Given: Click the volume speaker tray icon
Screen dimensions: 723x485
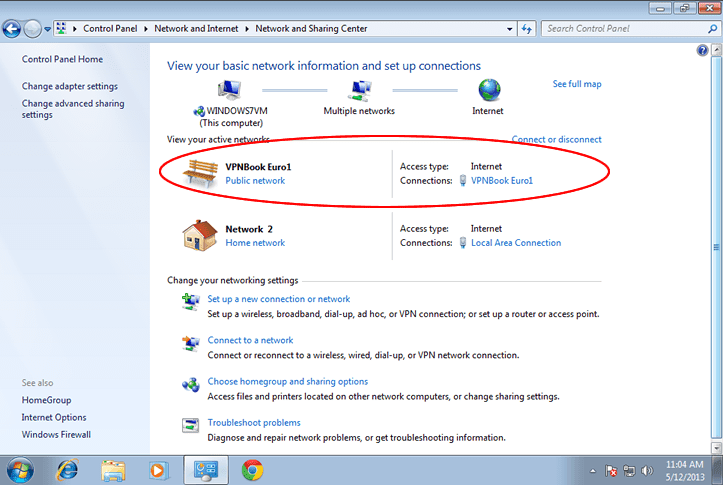Looking at the screenshot, I should point(647,471).
